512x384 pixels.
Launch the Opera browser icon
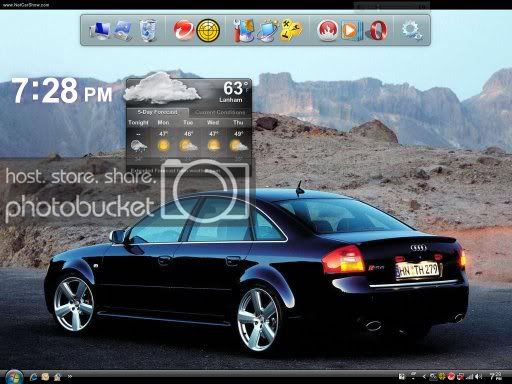[x=378, y=30]
